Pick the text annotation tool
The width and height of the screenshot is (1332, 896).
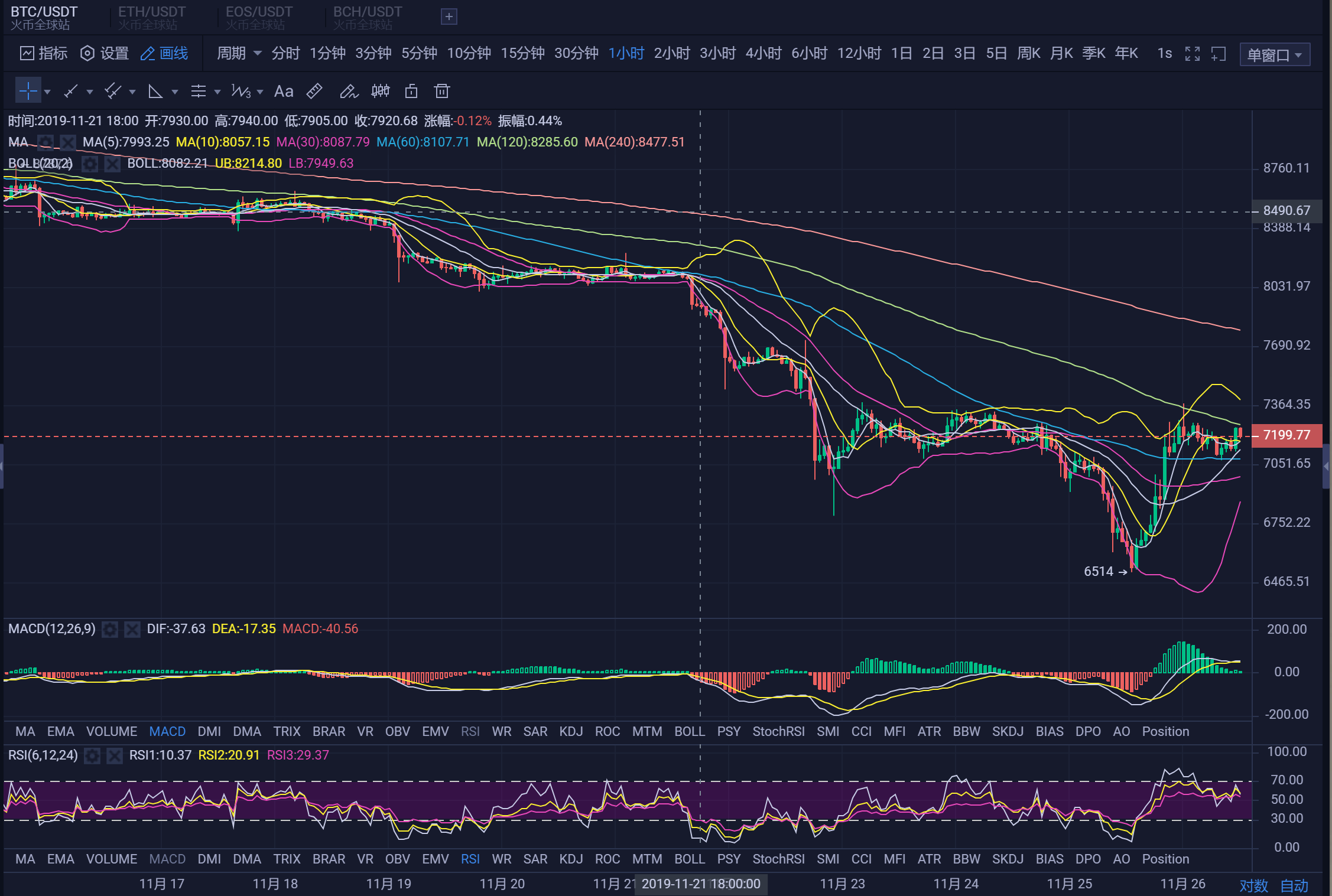point(284,91)
